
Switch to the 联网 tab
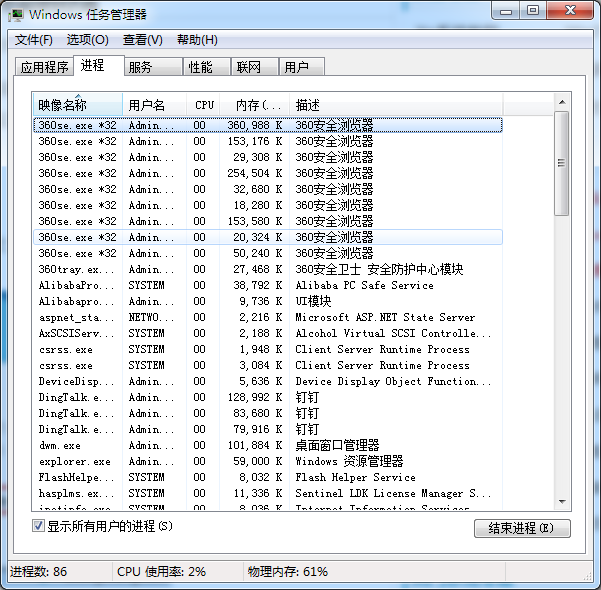[x=255, y=67]
